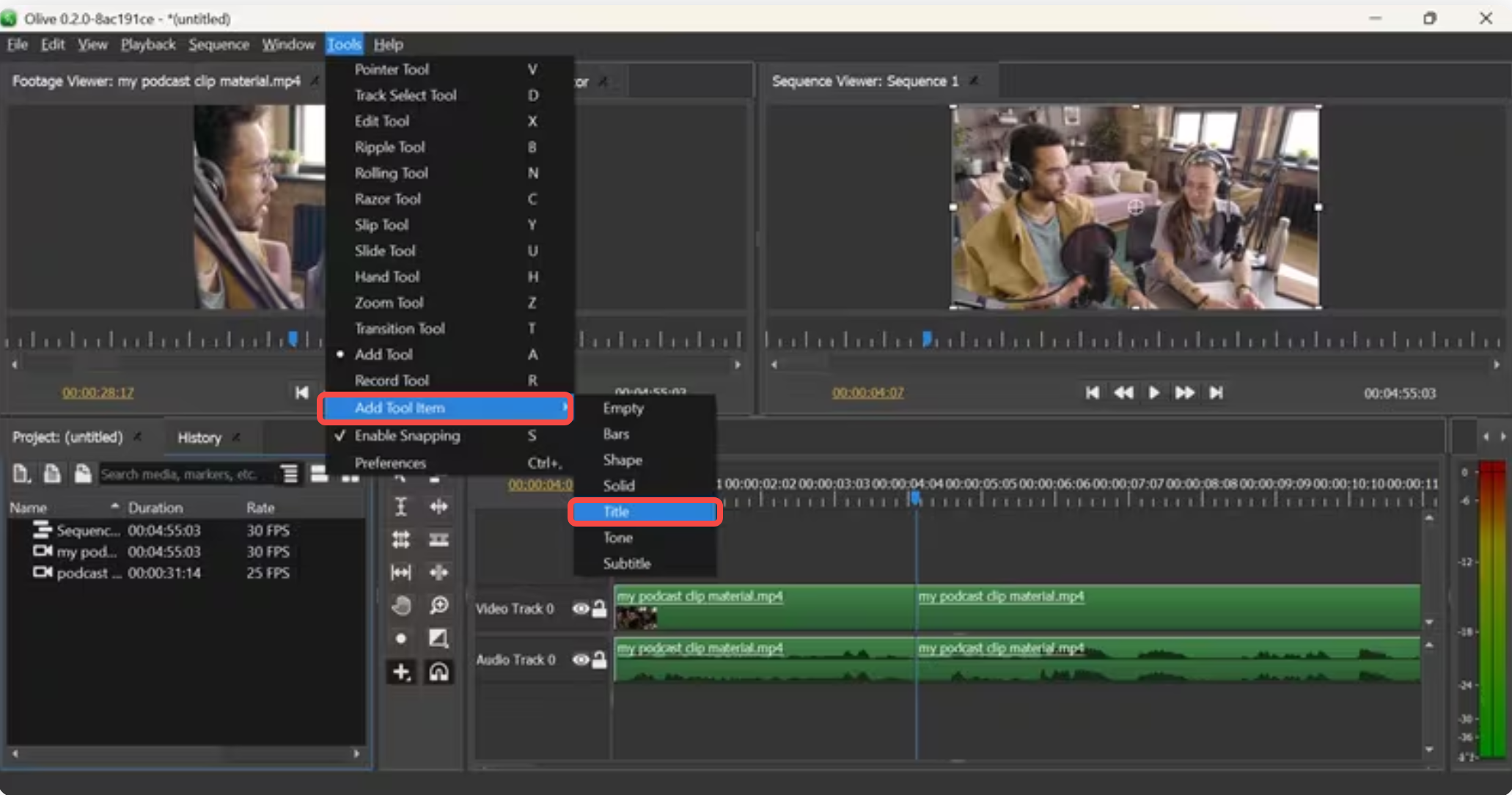Toggle visibility of Video Track 0
Image resolution: width=1512 pixels, height=795 pixels.
[x=580, y=609]
